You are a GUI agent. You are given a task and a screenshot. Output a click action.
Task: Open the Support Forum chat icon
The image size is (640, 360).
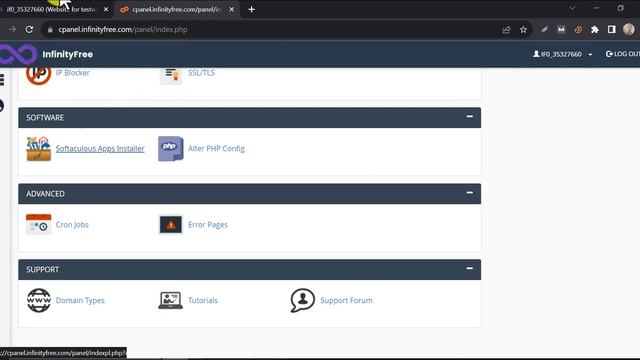[302, 300]
